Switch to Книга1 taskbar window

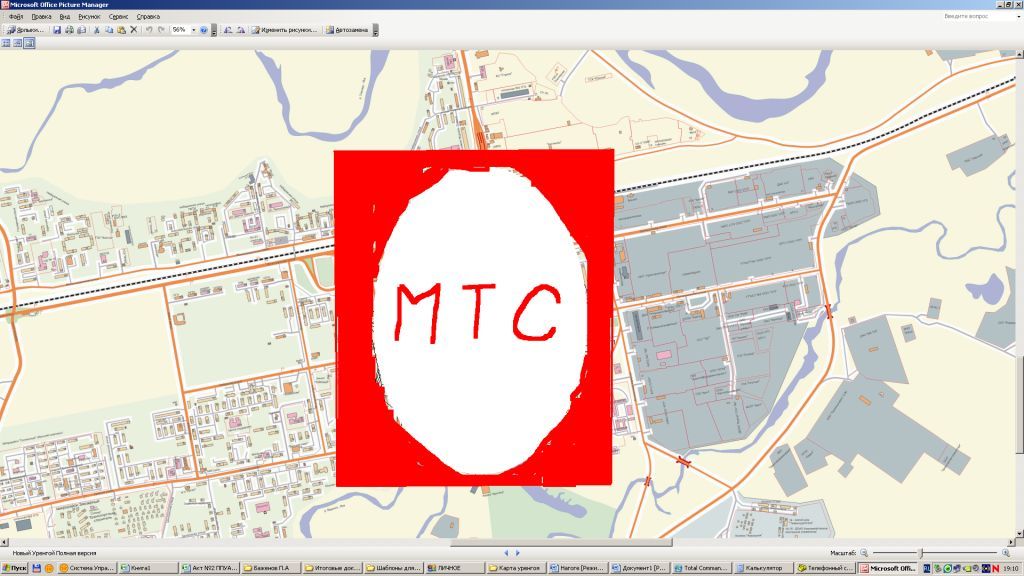148,568
